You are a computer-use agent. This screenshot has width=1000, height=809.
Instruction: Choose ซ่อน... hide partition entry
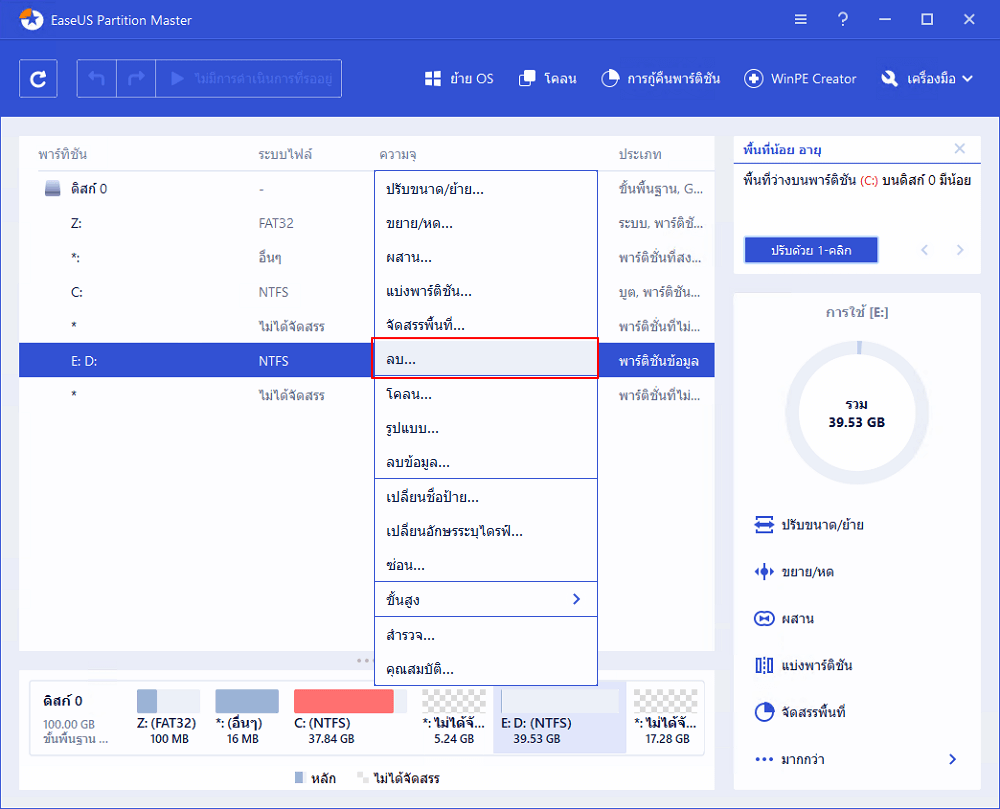(486, 565)
